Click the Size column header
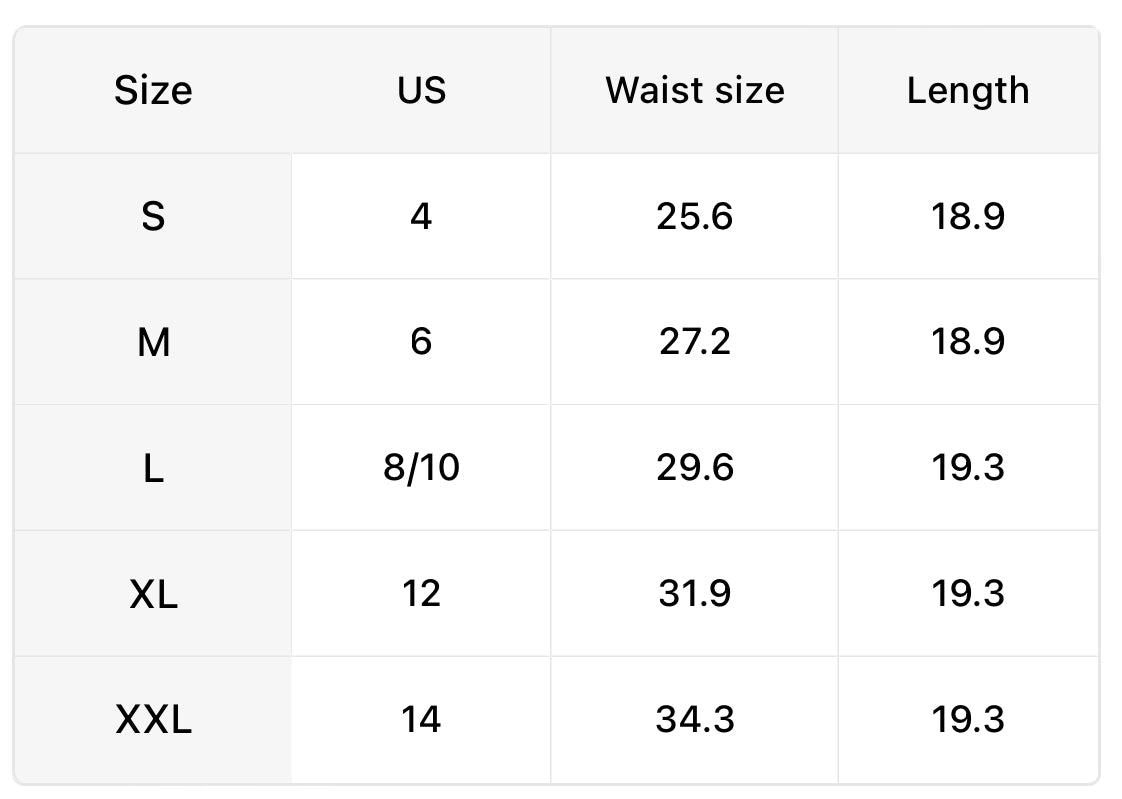1122x799 pixels. (153, 91)
